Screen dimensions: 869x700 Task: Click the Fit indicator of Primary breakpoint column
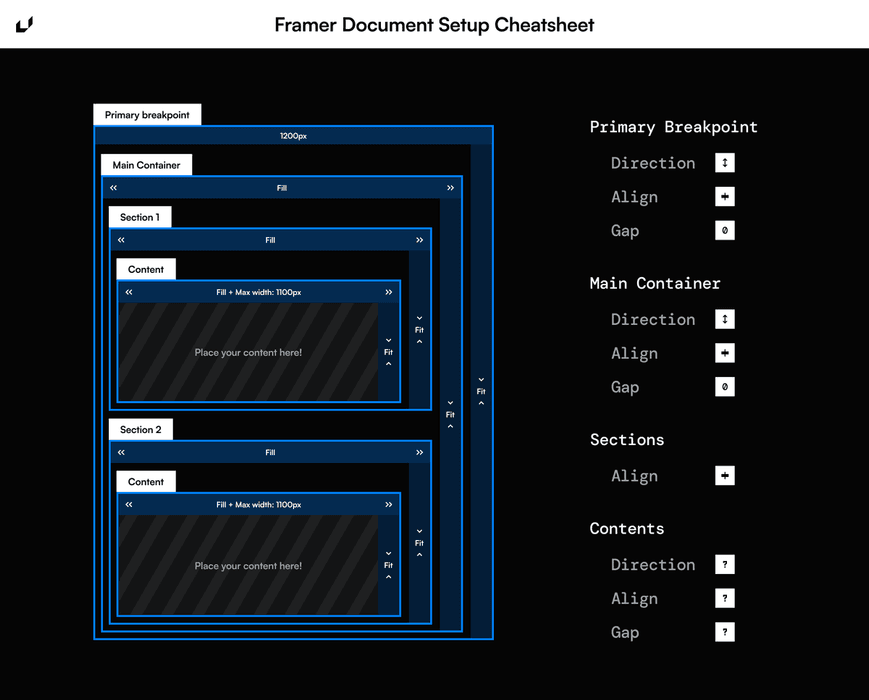pyautogui.click(x=481, y=391)
